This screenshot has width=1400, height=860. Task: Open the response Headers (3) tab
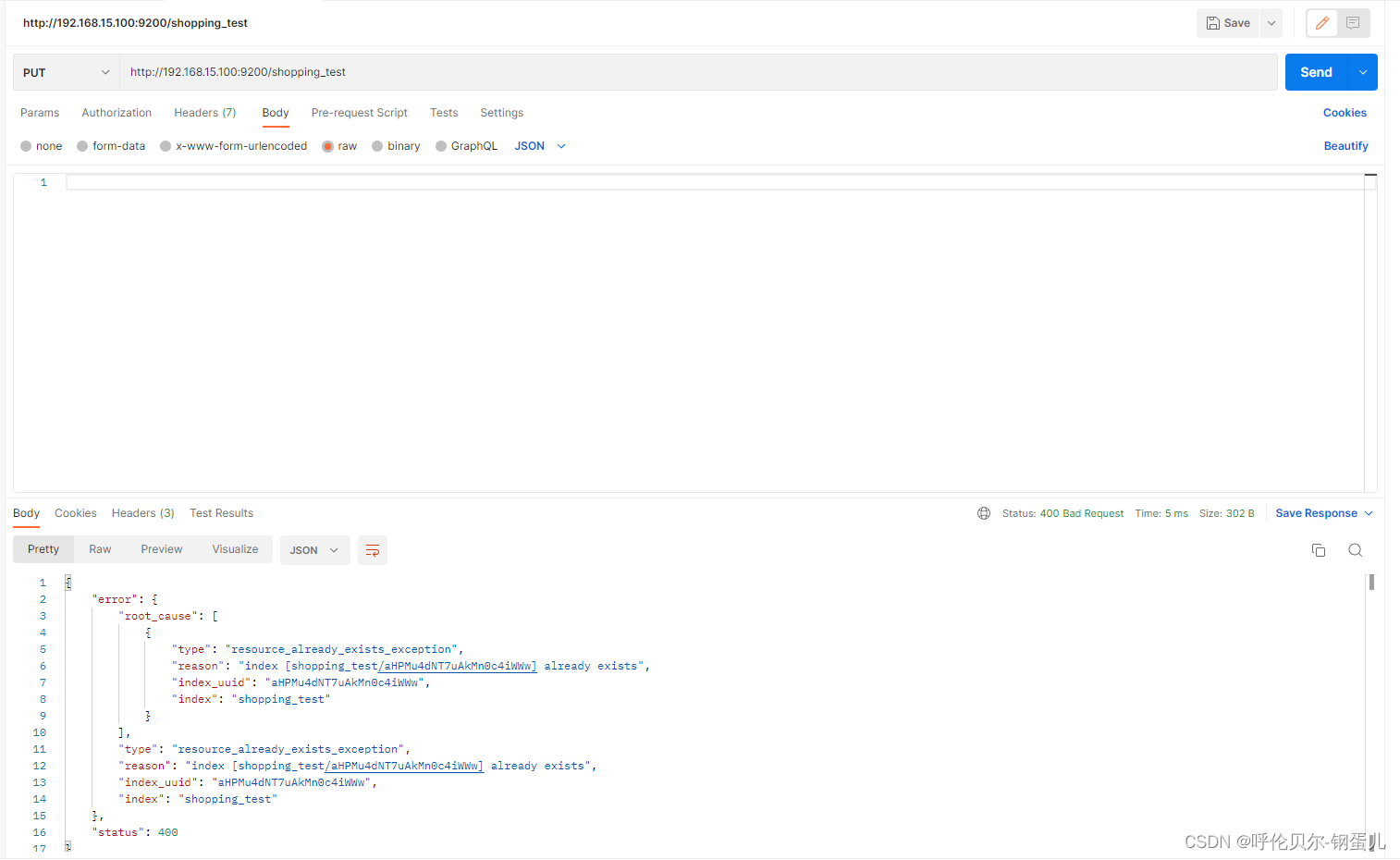tap(143, 513)
